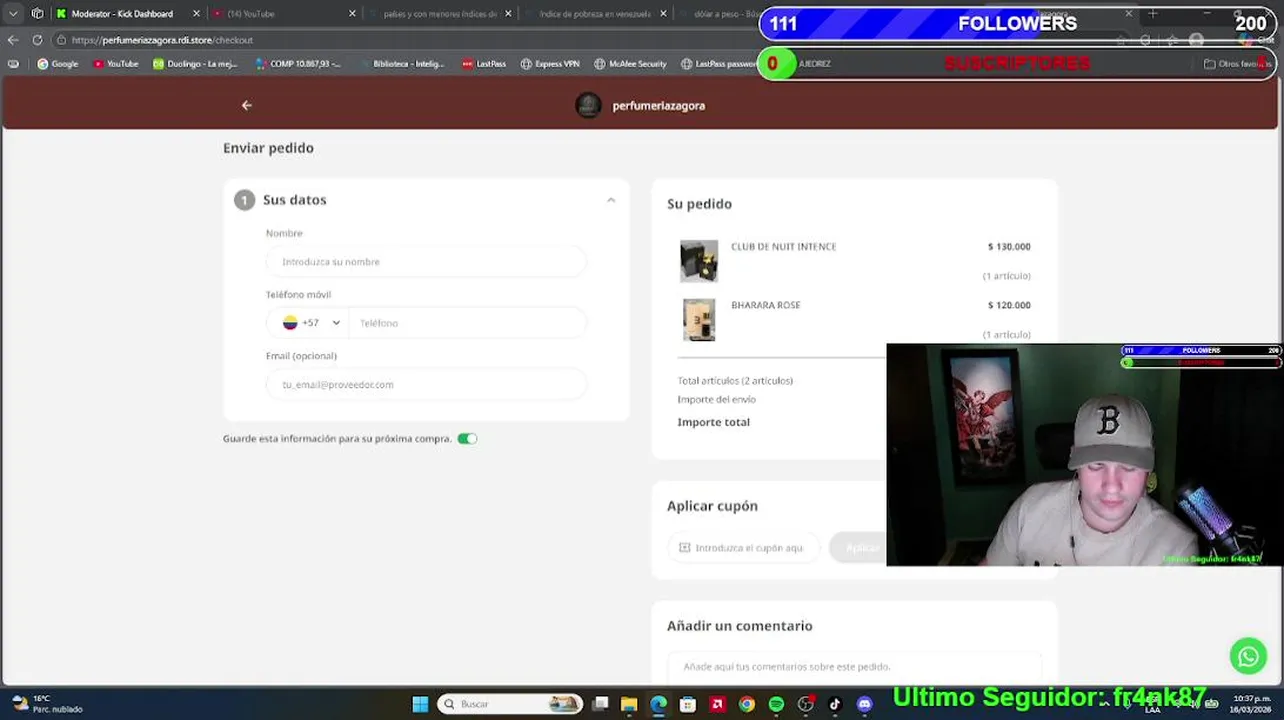Screen dimensions: 1284x720
Task: View site info padlock icon
Action: [61, 40]
